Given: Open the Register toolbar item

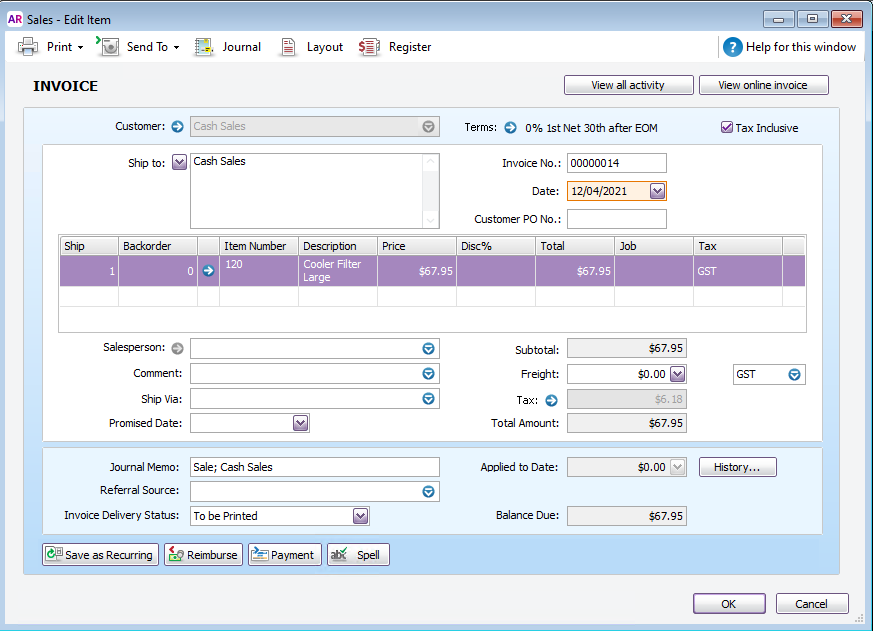Looking at the screenshot, I should point(395,47).
